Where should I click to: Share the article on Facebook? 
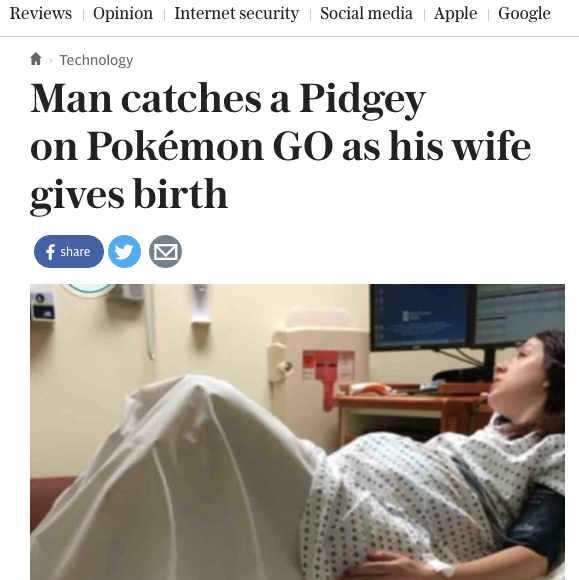pyautogui.click(x=69, y=252)
